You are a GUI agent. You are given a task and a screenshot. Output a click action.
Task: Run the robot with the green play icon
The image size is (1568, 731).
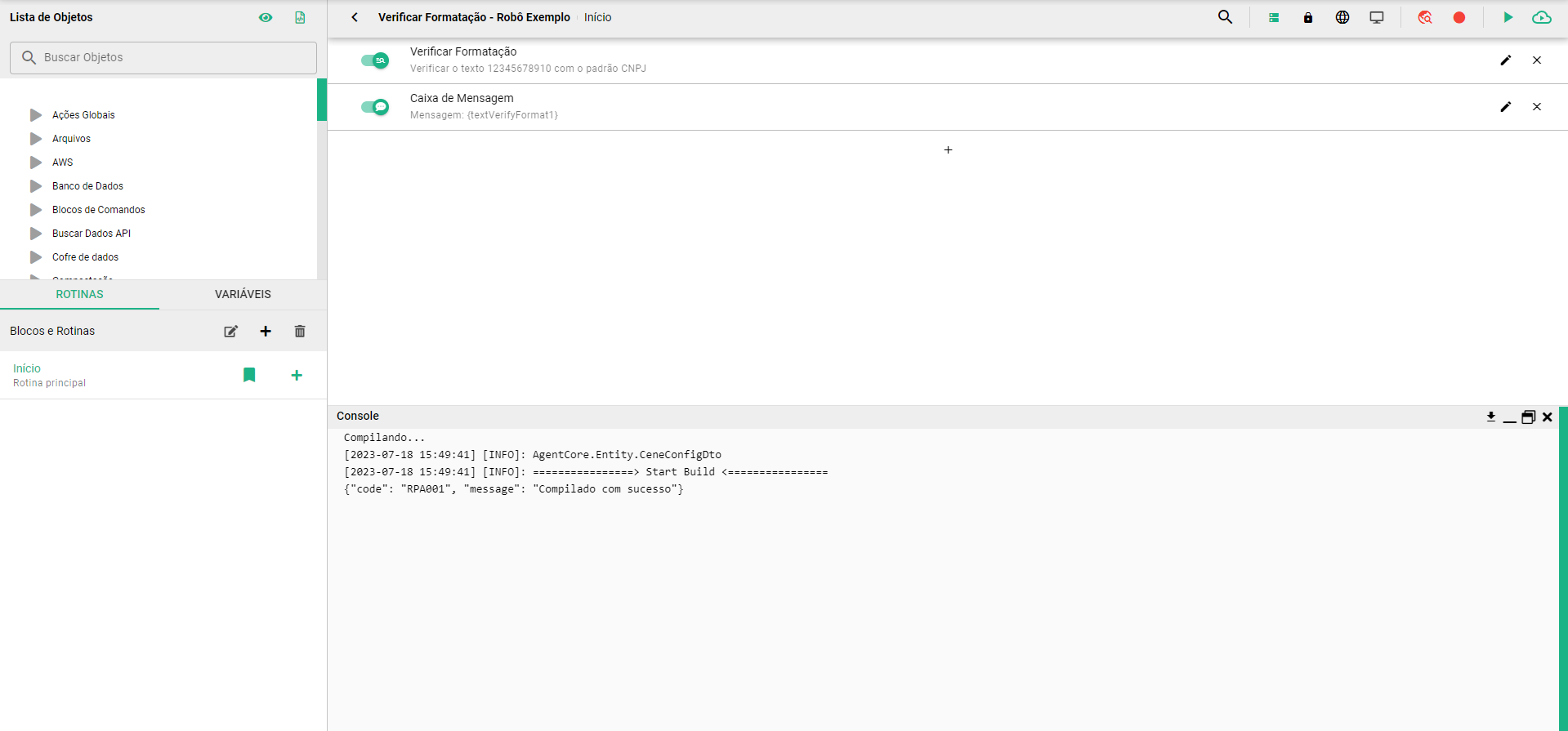pos(1508,17)
